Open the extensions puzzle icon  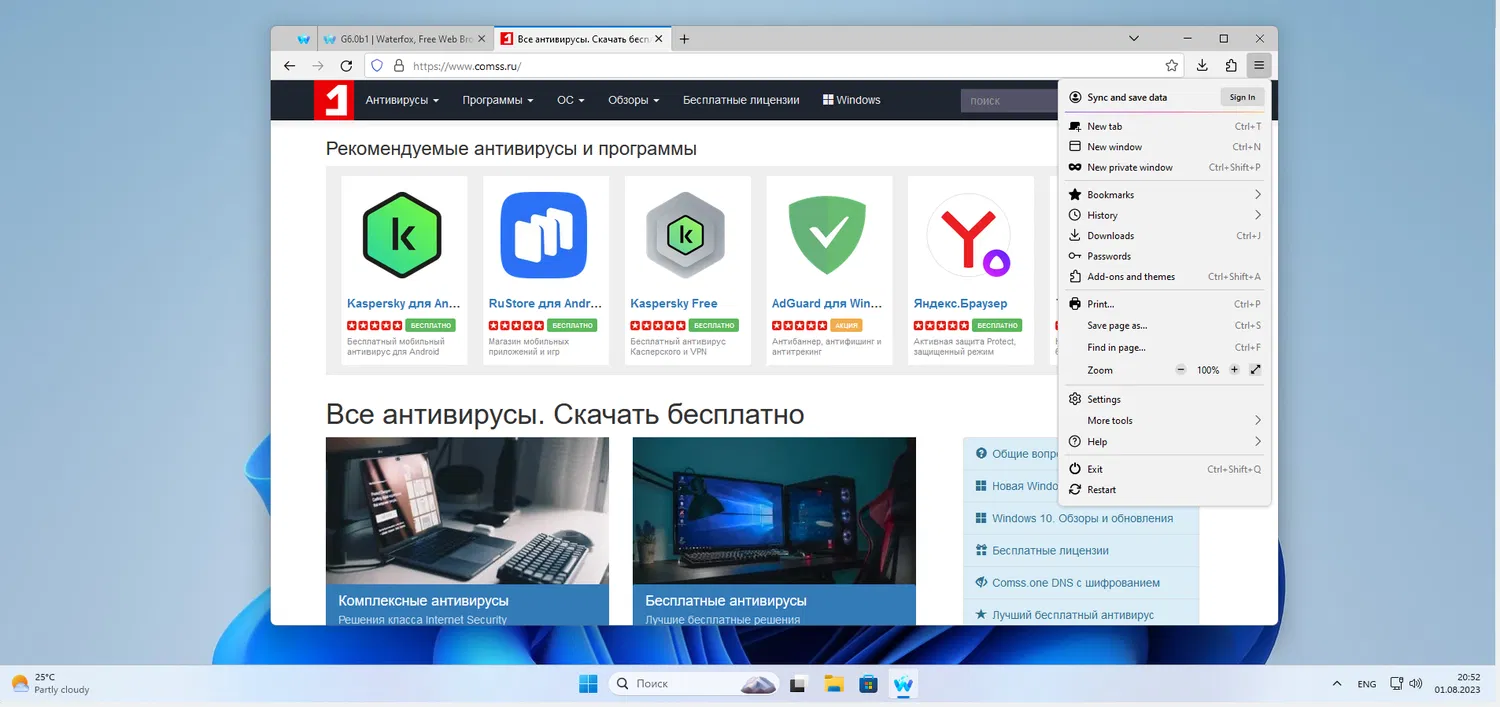[1231, 66]
